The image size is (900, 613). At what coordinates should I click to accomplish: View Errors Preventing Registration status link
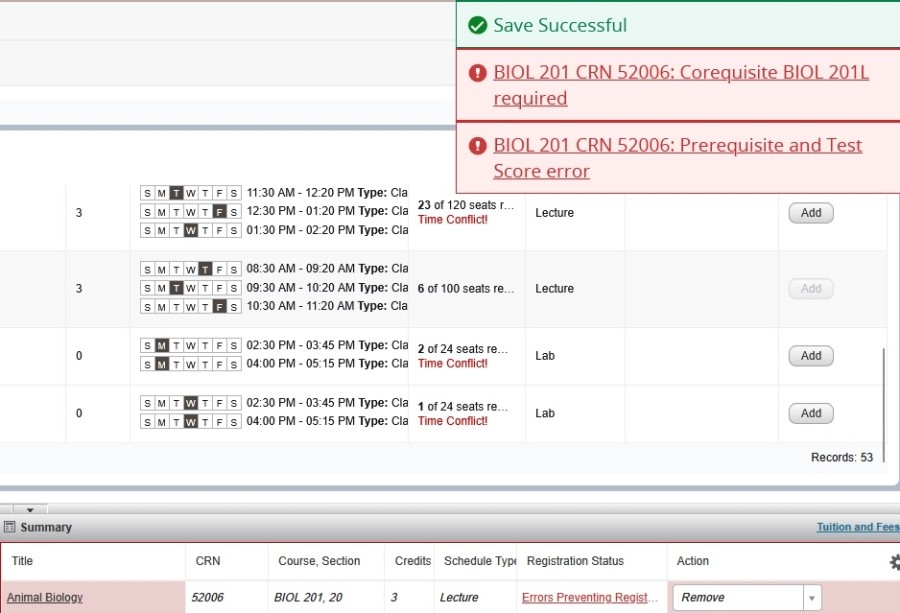(x=590, y=598)
